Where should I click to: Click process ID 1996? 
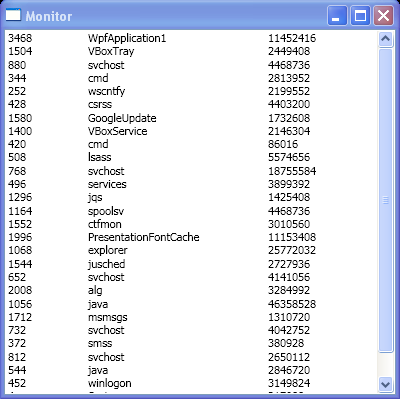(20, 237)
